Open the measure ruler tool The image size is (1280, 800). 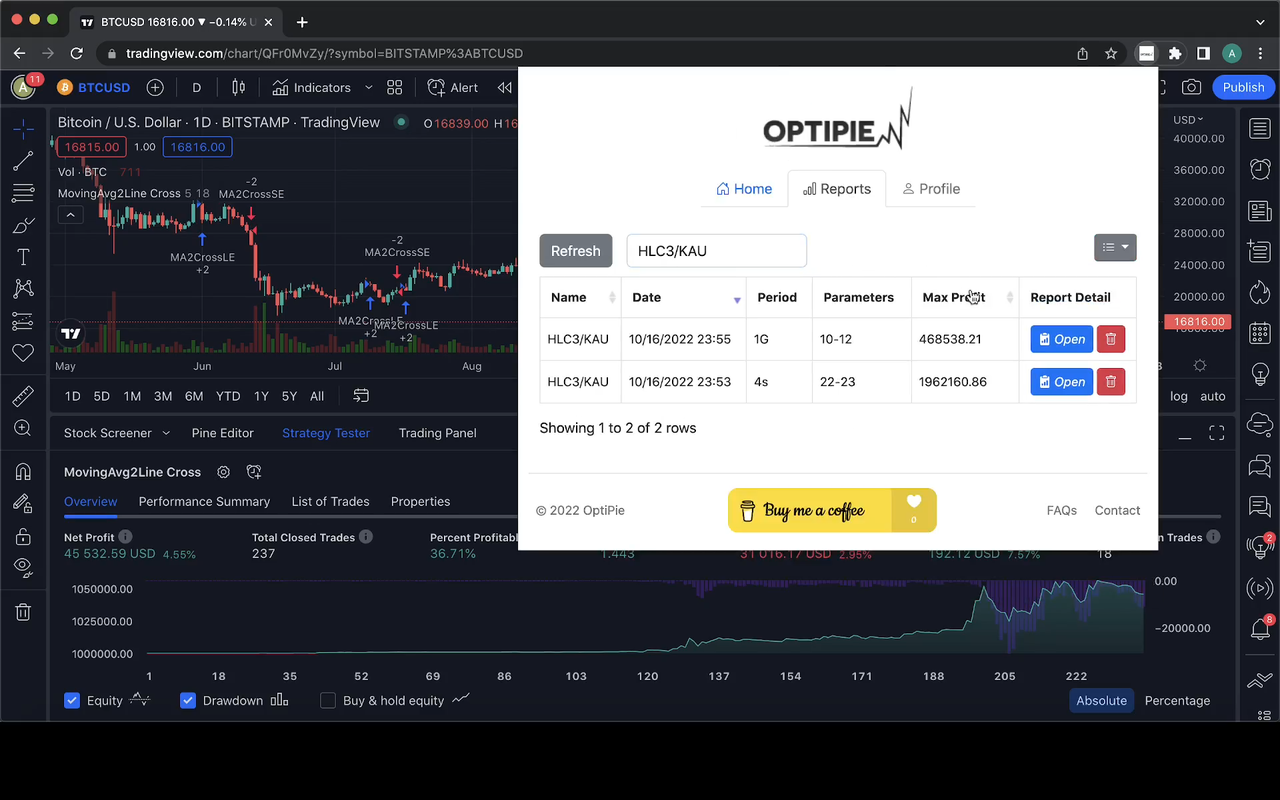pos(24,395)
